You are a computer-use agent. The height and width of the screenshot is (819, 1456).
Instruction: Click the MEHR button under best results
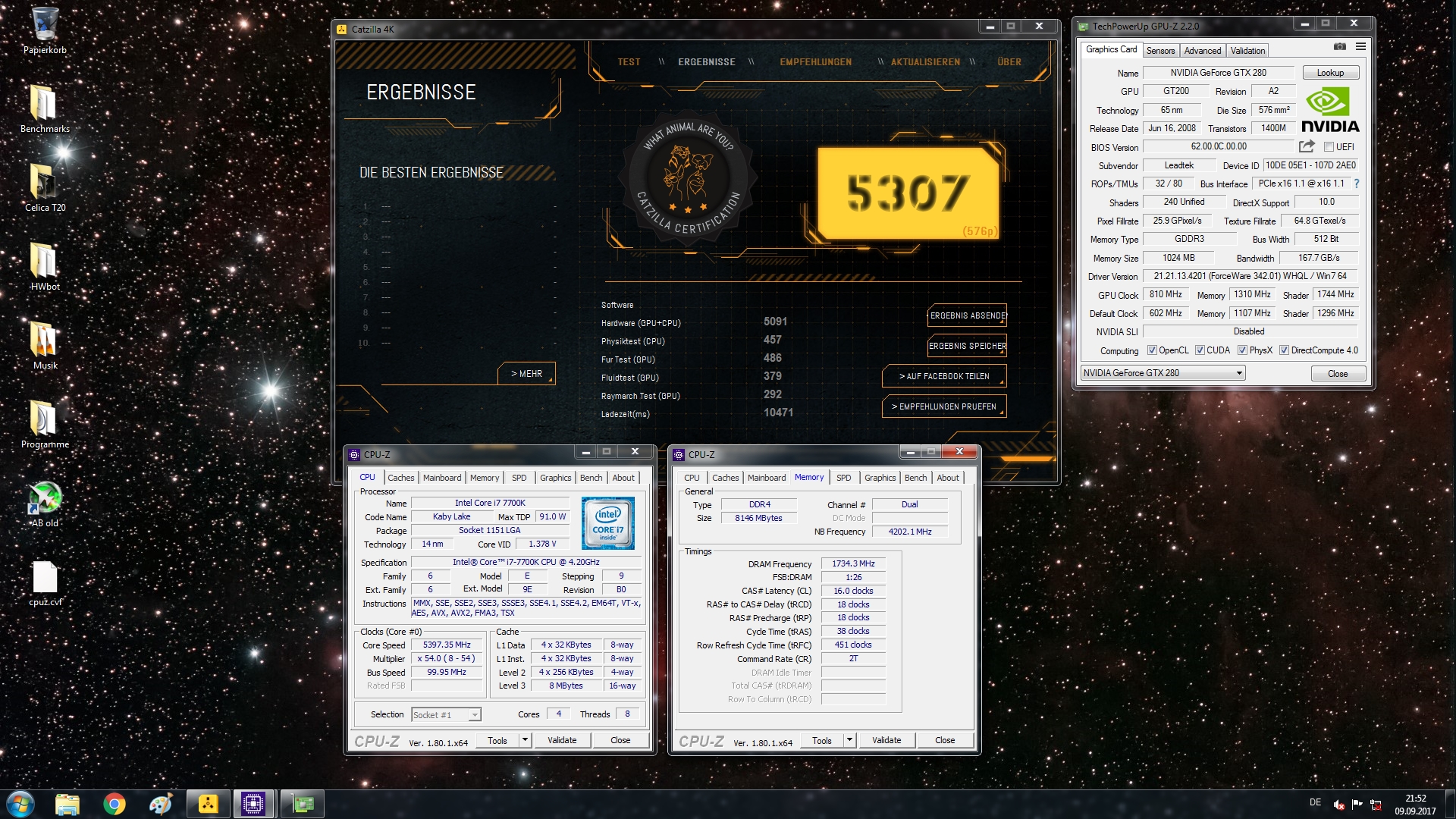[x=526, y=374]
